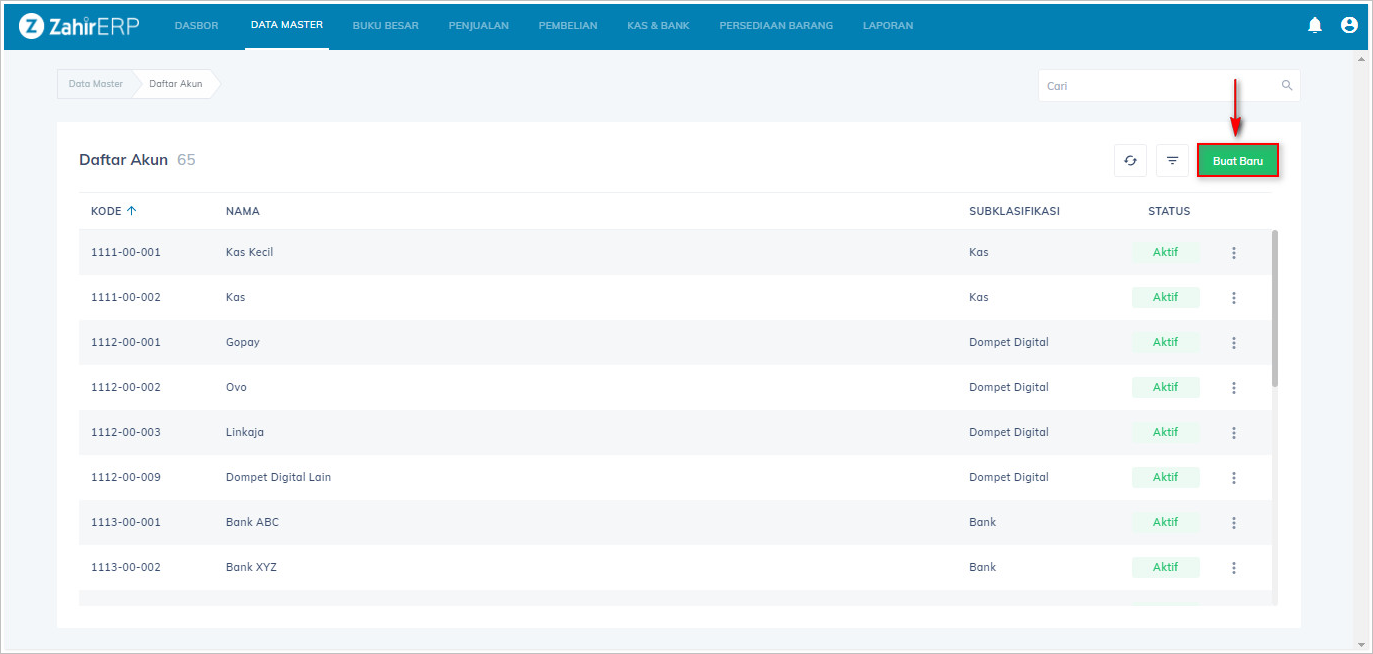Go to the Penjualan menu
Image resolution: width=1373 pixels, height=654 pixels.
click(478, 26)
